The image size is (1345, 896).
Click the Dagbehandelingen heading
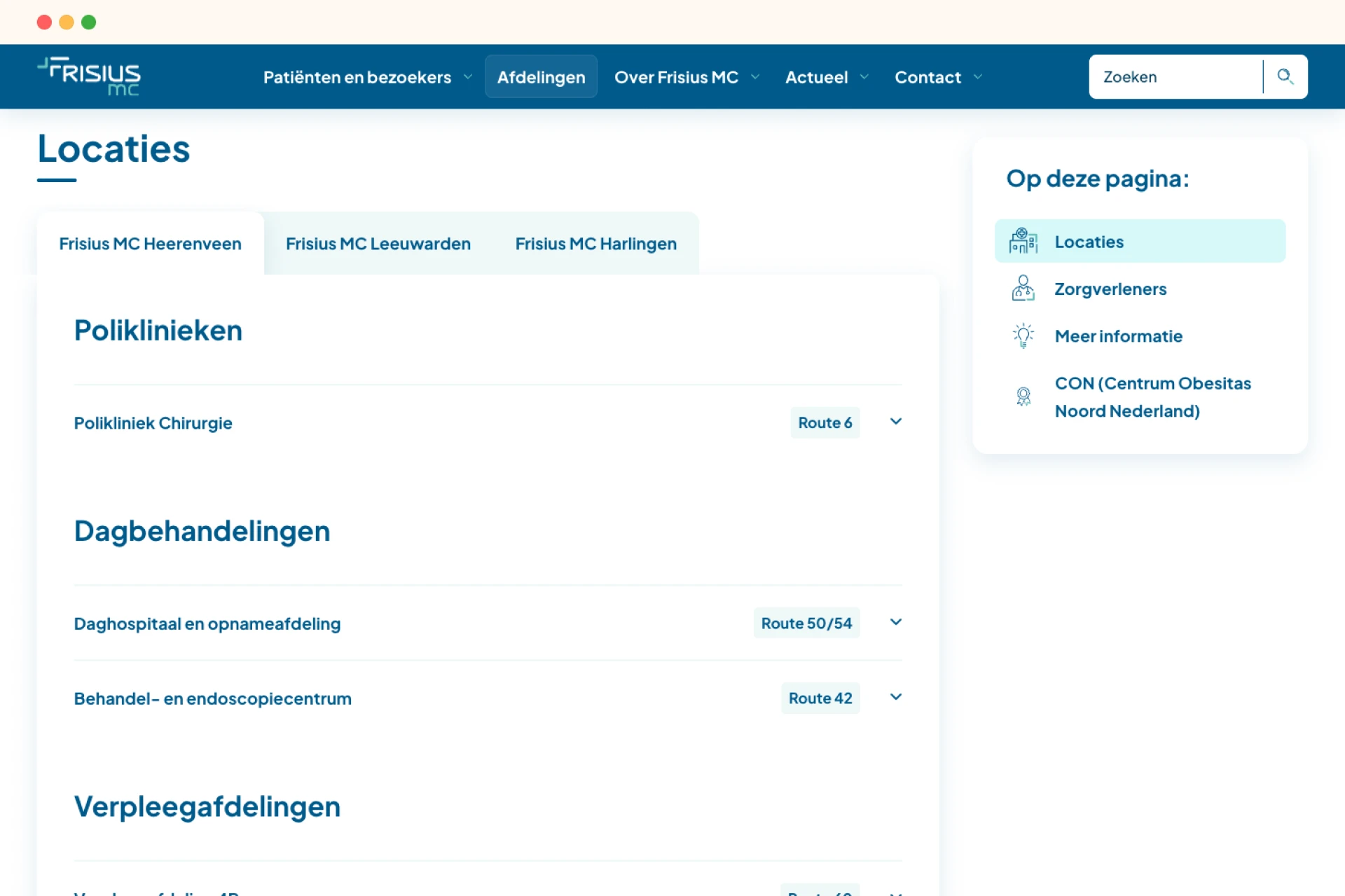click(202, 531)
